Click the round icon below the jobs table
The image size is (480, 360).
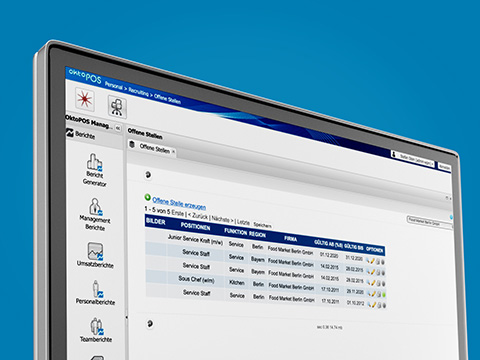point(150,323)
